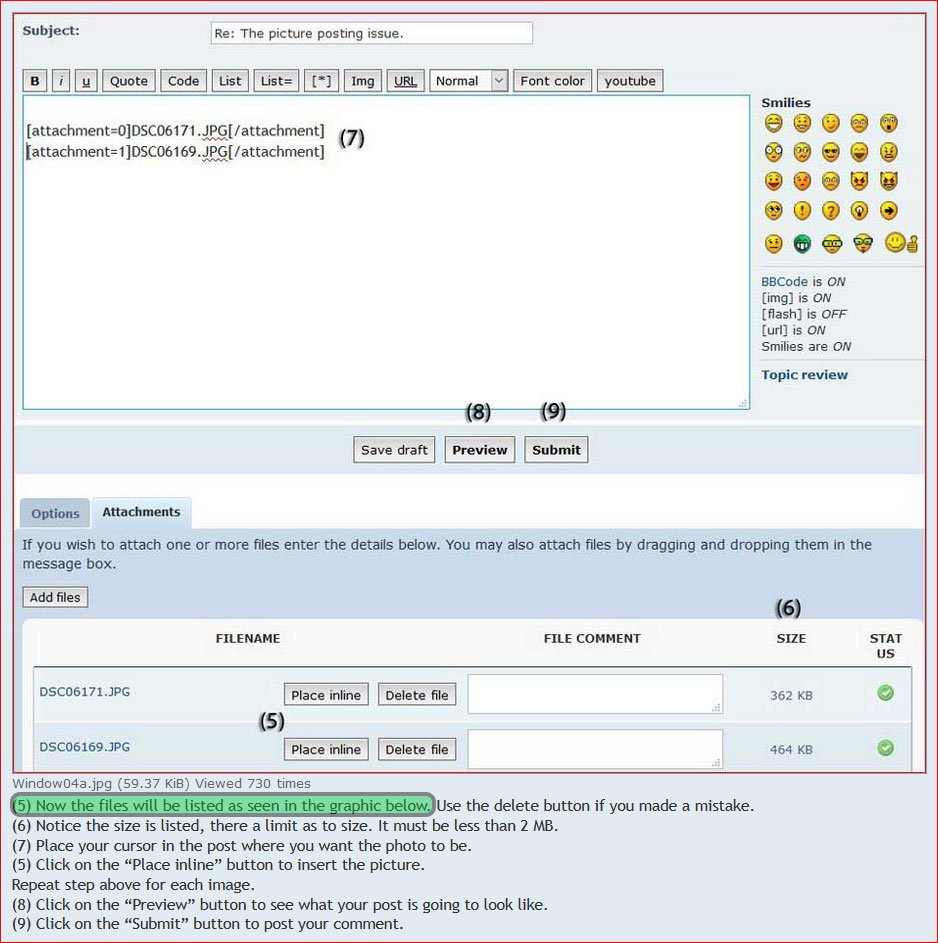Click the Save draft button
This screenshot has height=943, width=938.
tap(394, 450)
